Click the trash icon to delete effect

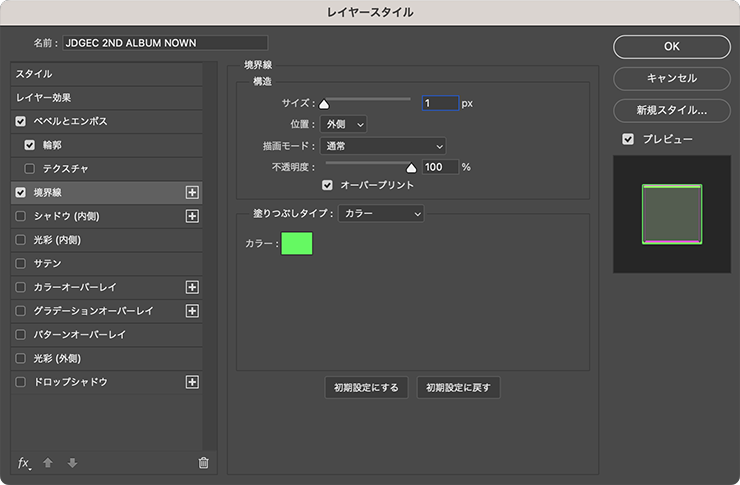click(203, 462)
